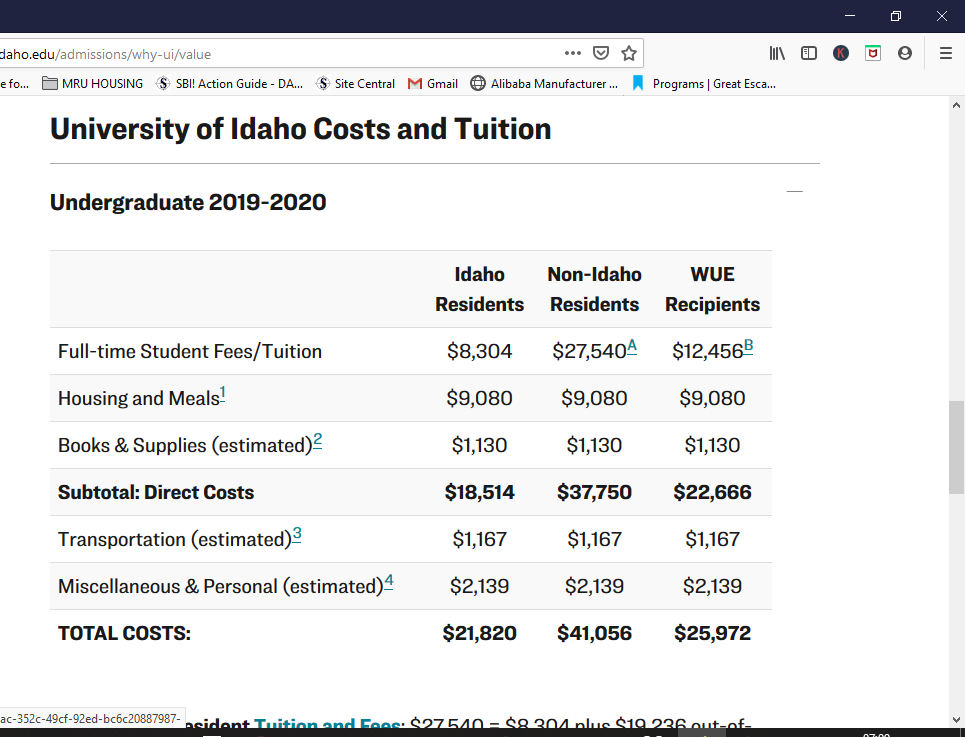Open Firefox hamburger menu
The height and width of the screenshot is (737, 965).
(x=946, y=54)
